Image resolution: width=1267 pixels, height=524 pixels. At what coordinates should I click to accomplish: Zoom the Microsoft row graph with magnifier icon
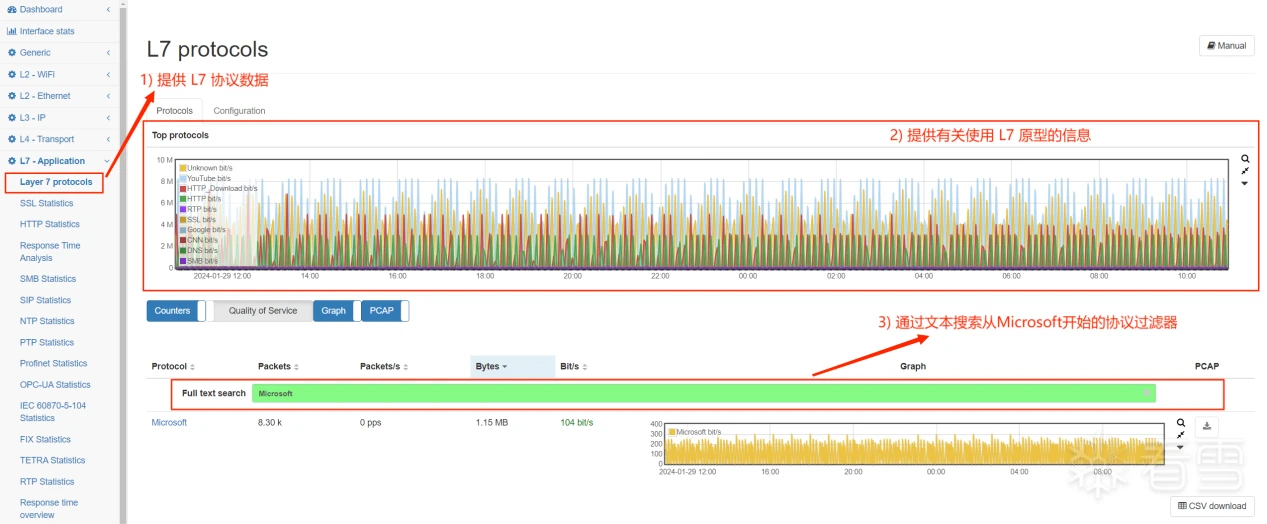(x=1181, y=423)
